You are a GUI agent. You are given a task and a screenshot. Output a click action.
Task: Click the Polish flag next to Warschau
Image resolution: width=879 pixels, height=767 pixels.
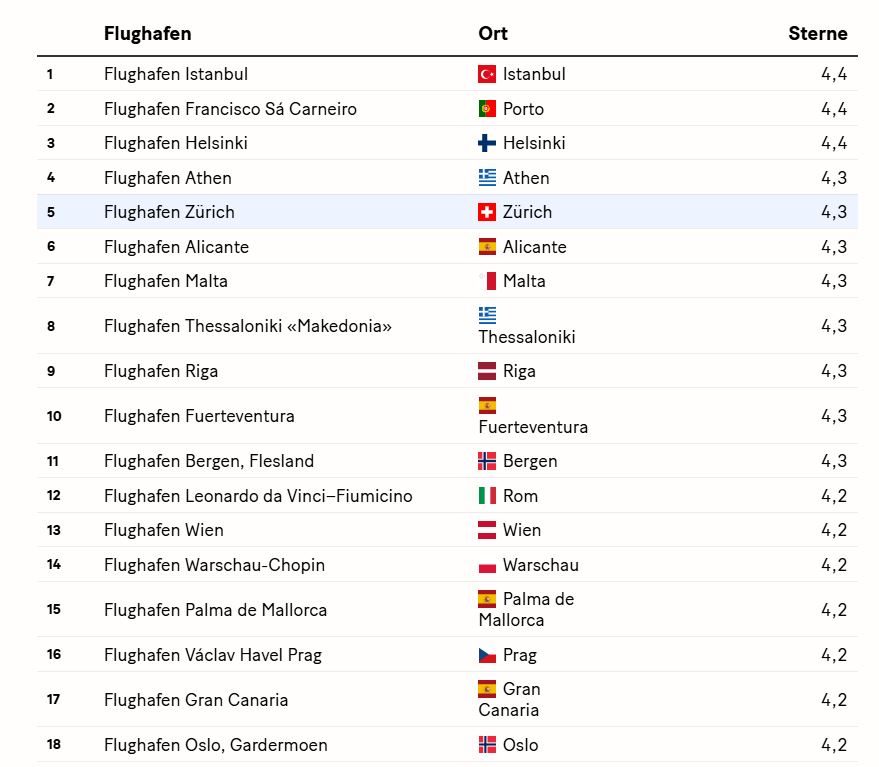[x=487, y=565]
